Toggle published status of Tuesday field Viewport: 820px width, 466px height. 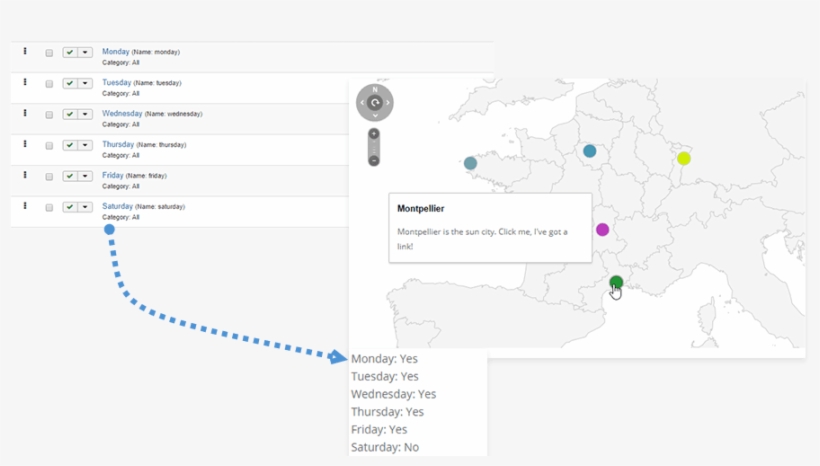[x=70, y=84]
